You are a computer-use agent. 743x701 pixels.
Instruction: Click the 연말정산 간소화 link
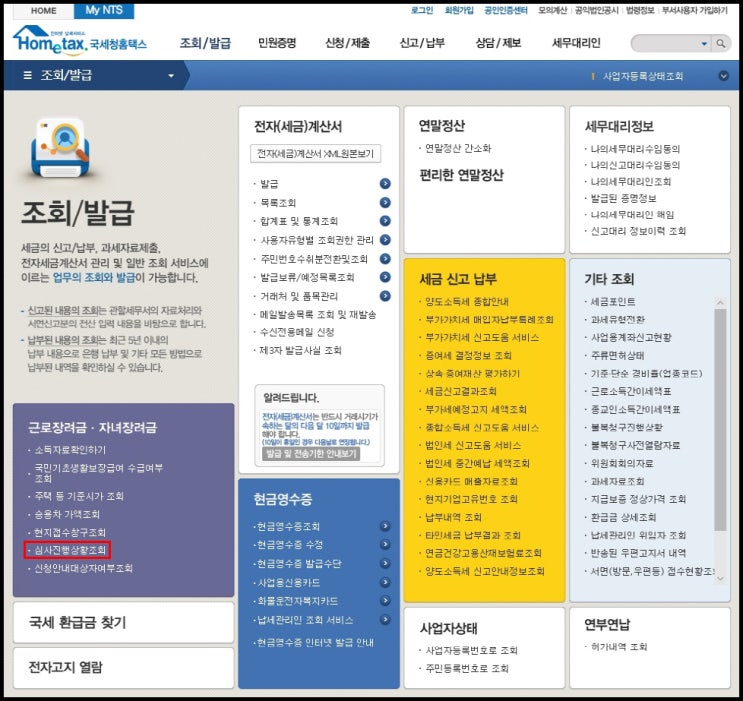tap(458, 148)
